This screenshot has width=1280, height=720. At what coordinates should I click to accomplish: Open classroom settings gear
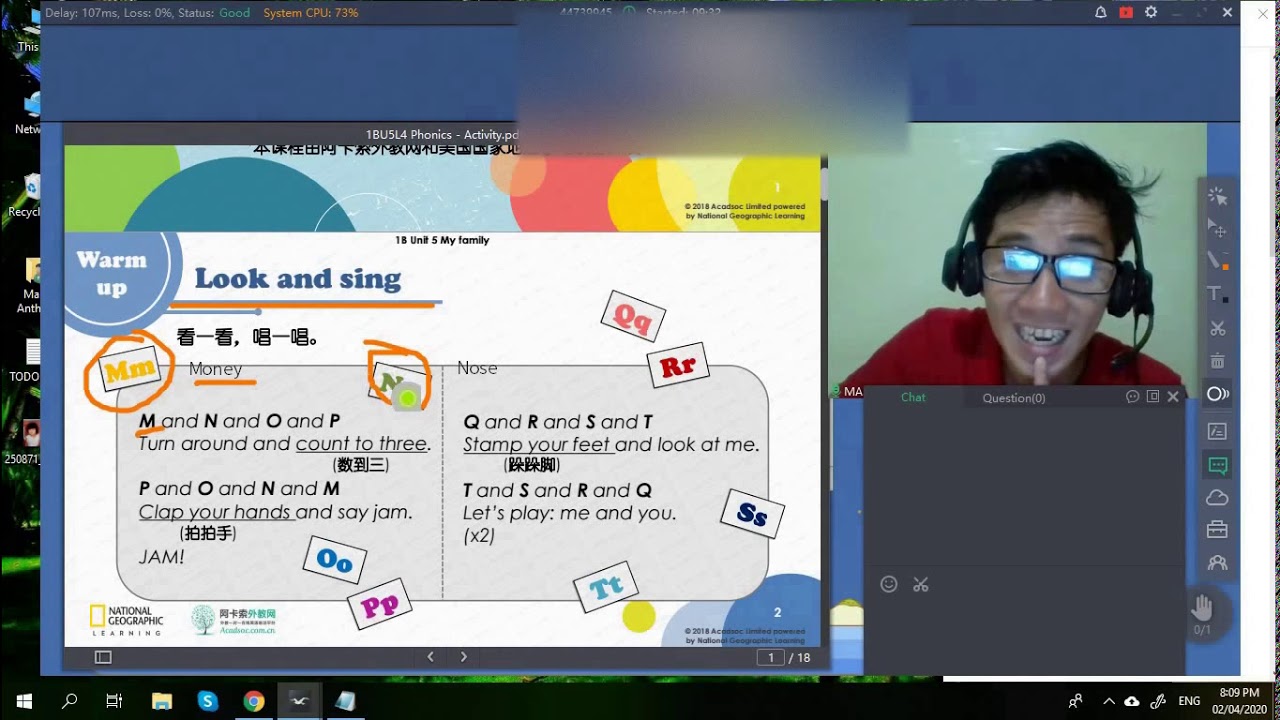(x=1151, y=13)
